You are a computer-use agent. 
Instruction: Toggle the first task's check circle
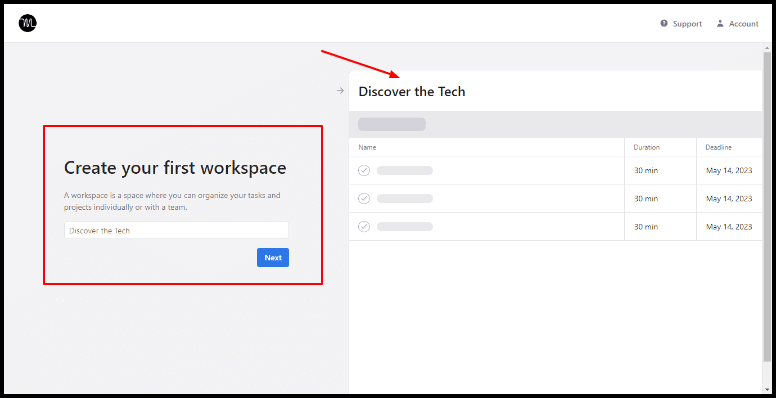pyautogui.click(x=364, y=170)
